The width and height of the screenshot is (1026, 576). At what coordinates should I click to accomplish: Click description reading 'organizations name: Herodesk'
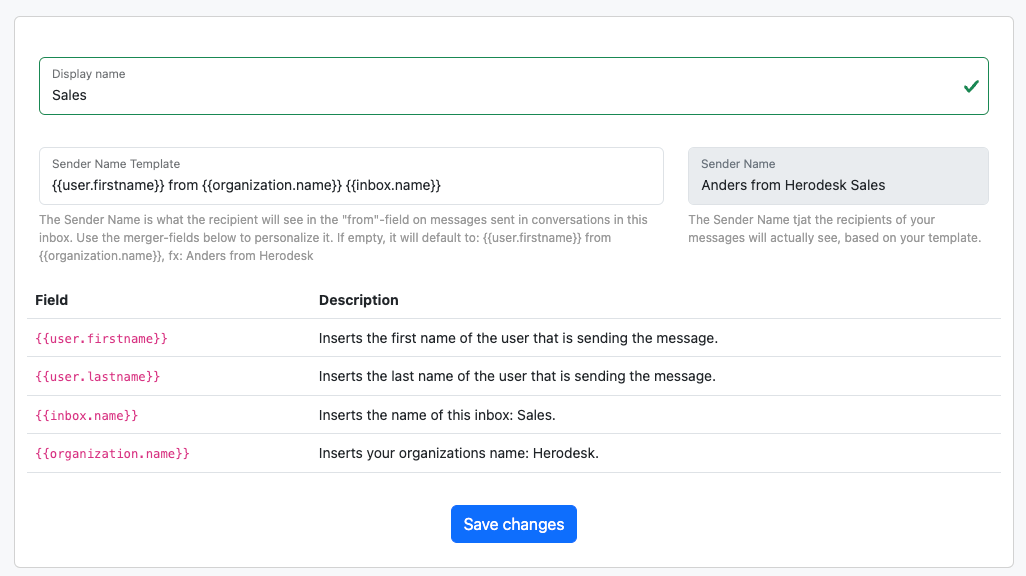click(x=458, y=453)
